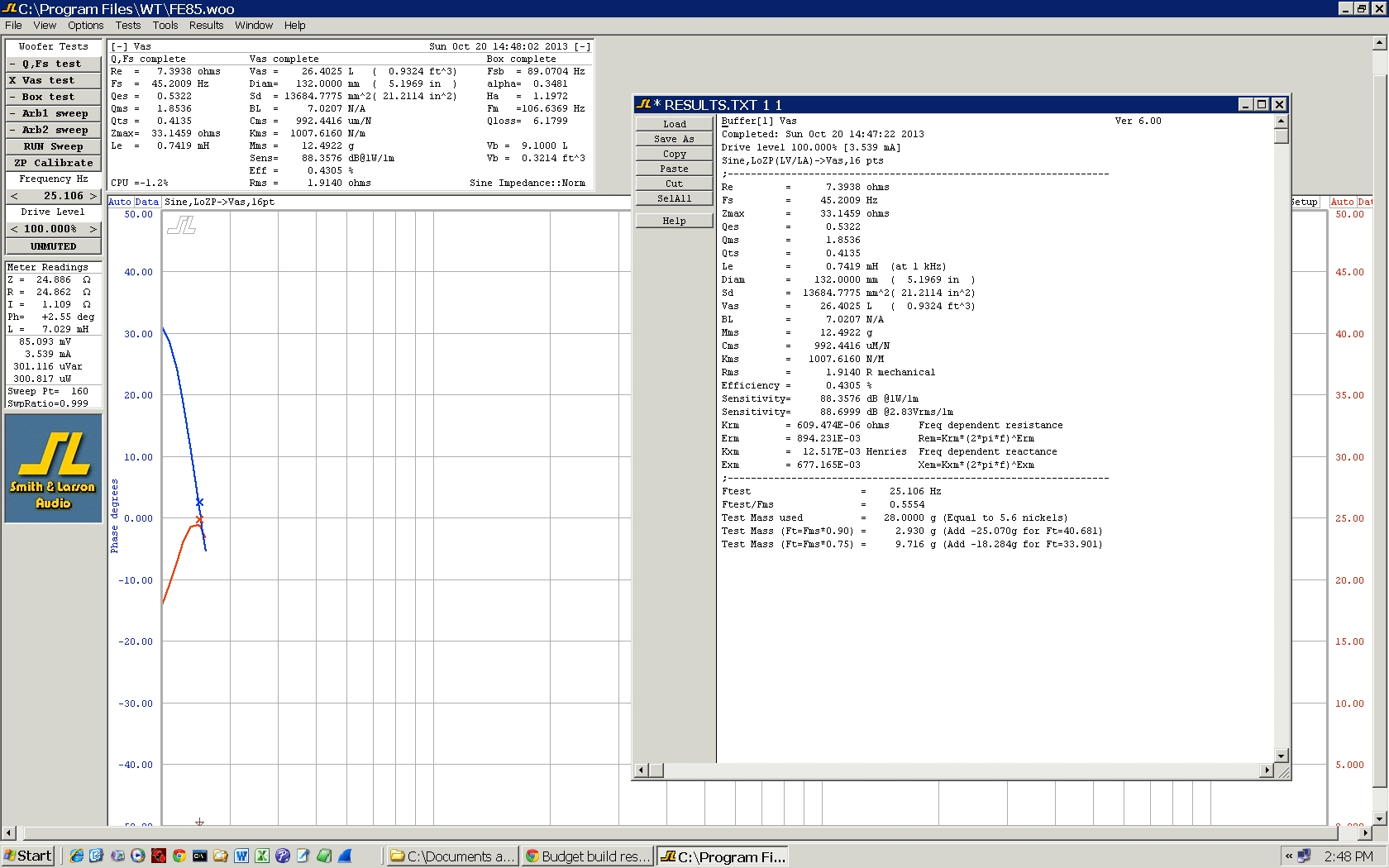Launch Chrome from the quick launch bar
Screen dimensions: 1389x868
click(x=179, y=856)
